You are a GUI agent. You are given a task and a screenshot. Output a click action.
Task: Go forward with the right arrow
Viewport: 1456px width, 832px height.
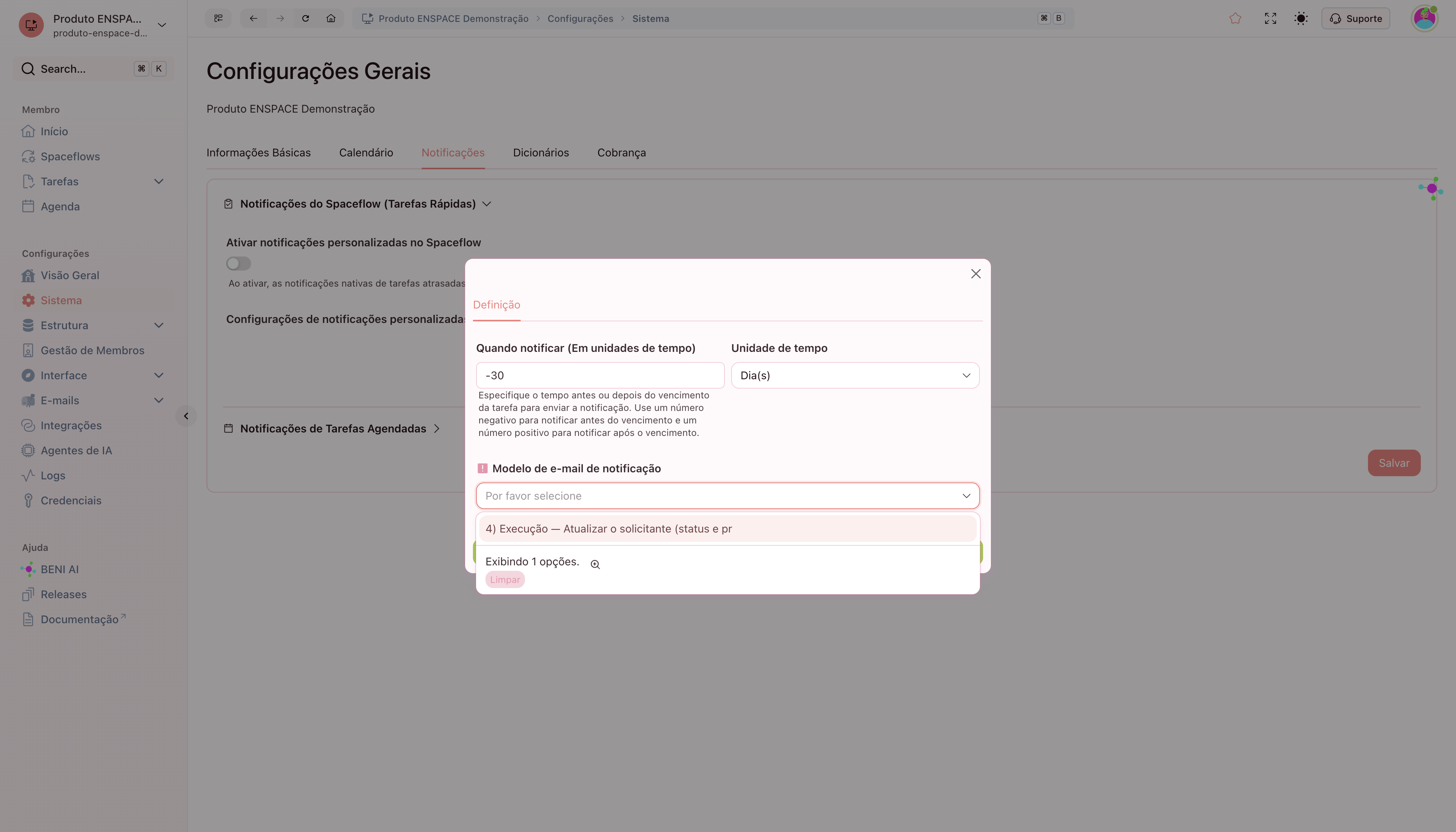click(x=280, y=18)
